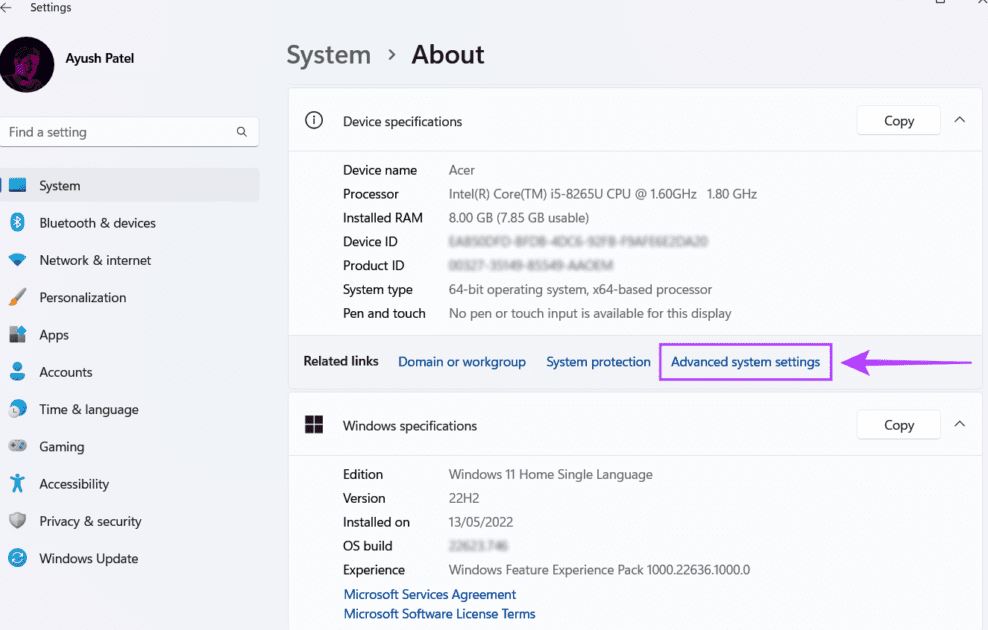
Task: Click the OS build label
Action: point(367,546)
